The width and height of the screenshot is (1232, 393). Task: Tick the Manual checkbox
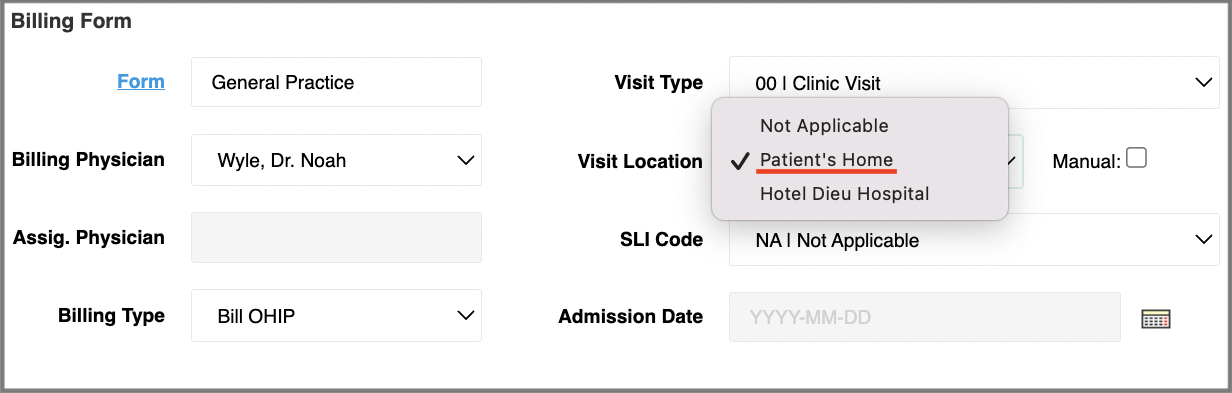pos(1136,158)
